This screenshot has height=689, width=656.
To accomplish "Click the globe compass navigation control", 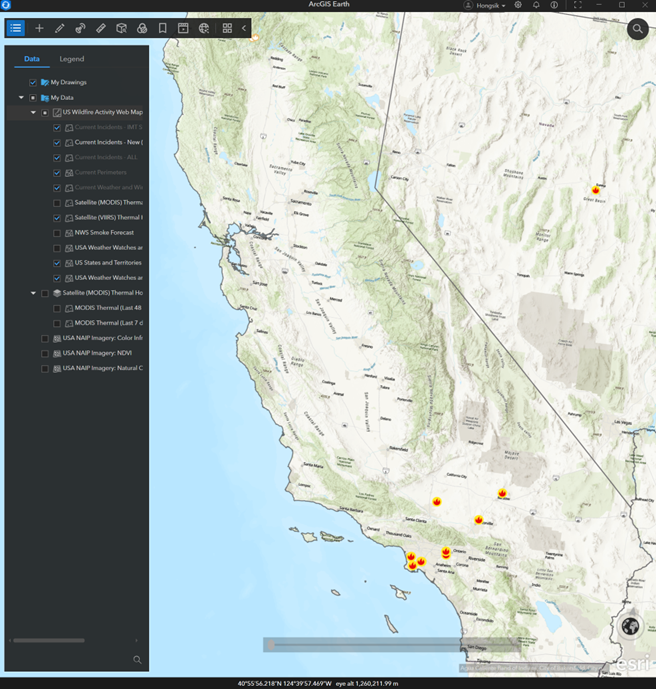I will click(631, 626).
